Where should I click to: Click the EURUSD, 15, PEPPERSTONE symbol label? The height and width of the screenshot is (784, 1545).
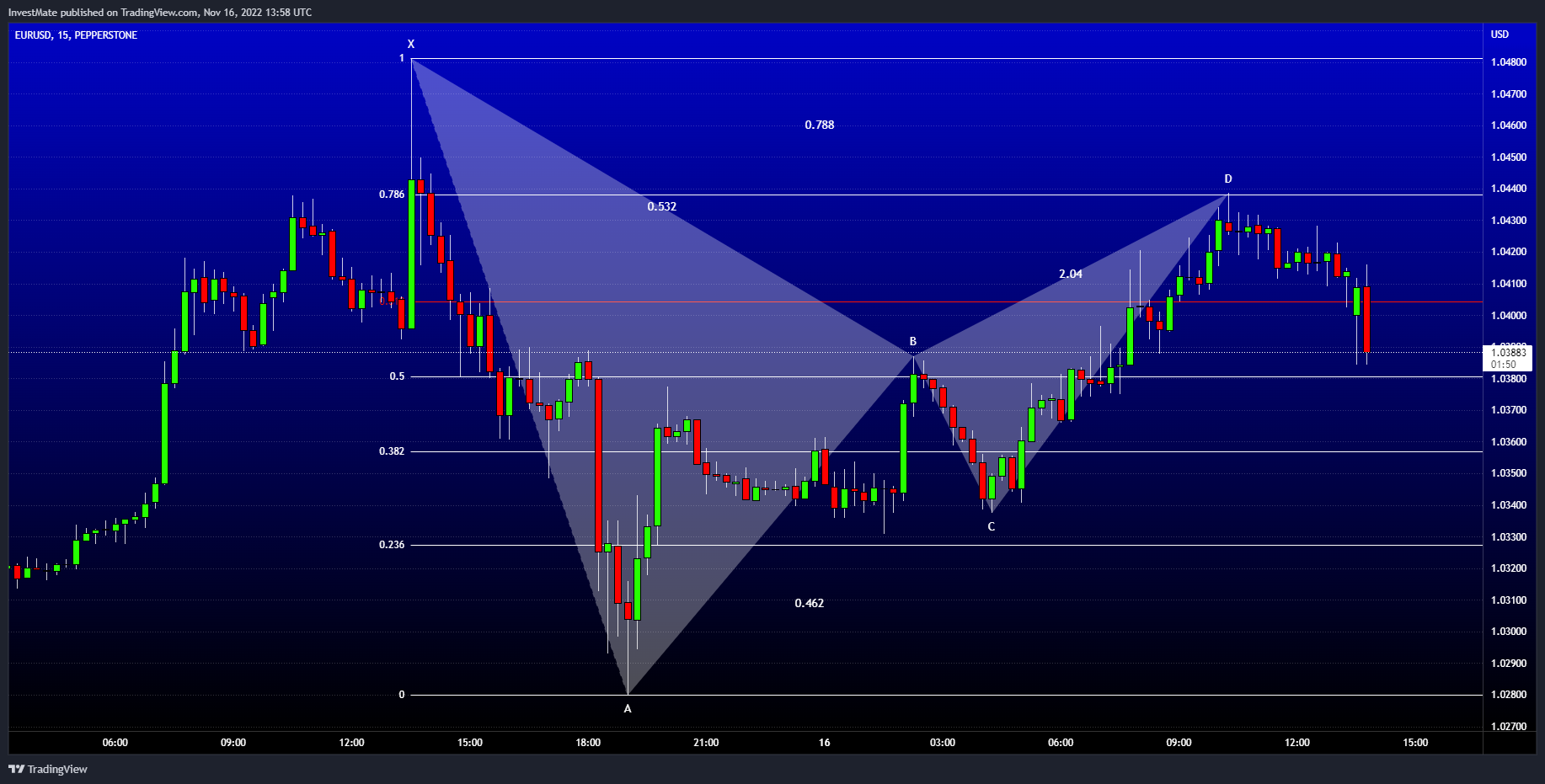click(x=76, y=35)
